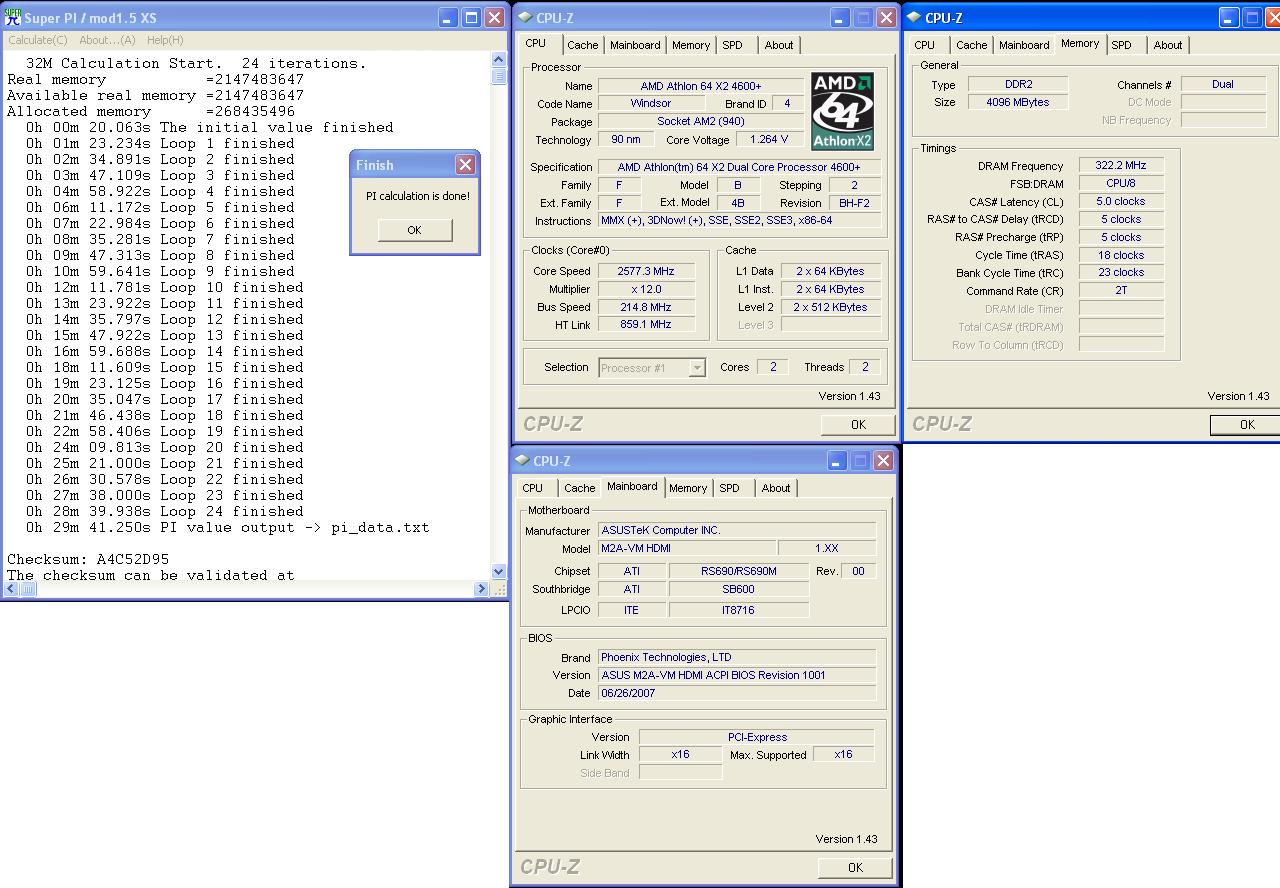Click the BIOS Date field 06/26/2007
1280x888 pixels.
coord(736,693)
